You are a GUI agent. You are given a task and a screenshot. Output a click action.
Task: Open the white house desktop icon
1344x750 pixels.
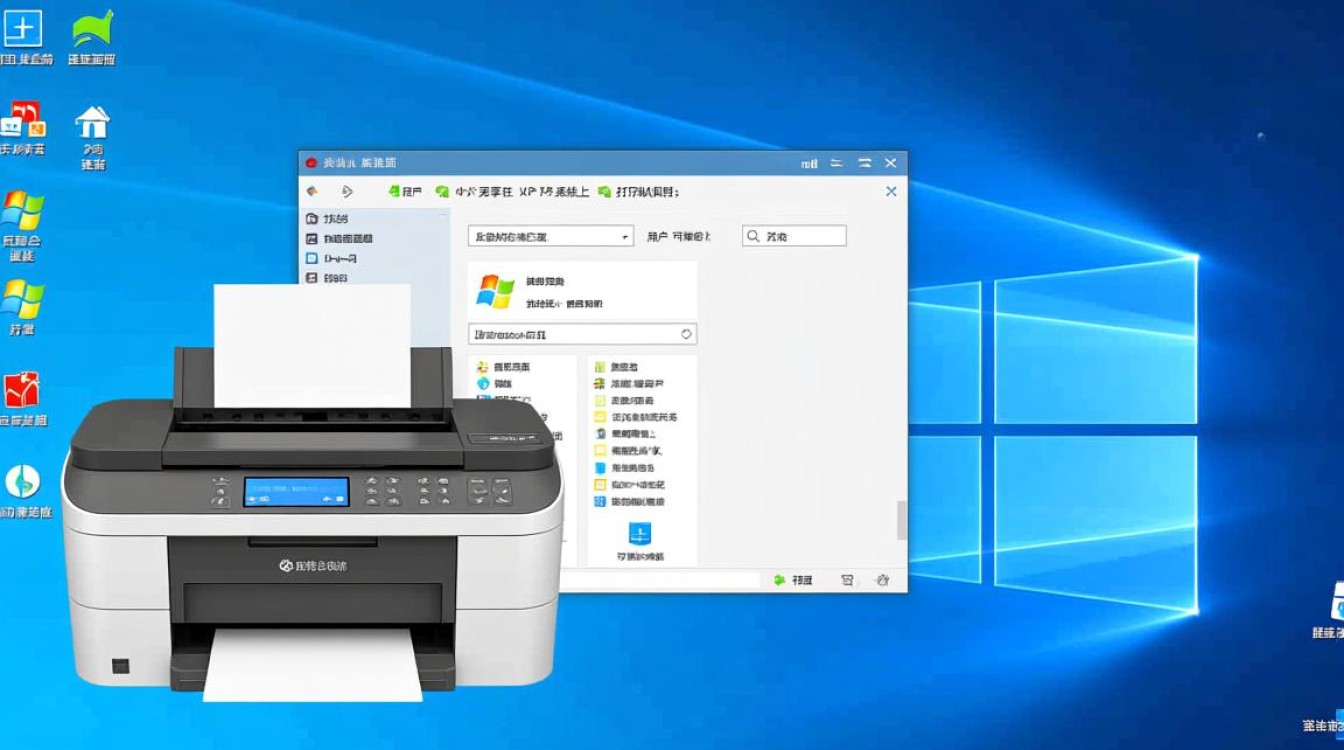(x=92, y=122)
